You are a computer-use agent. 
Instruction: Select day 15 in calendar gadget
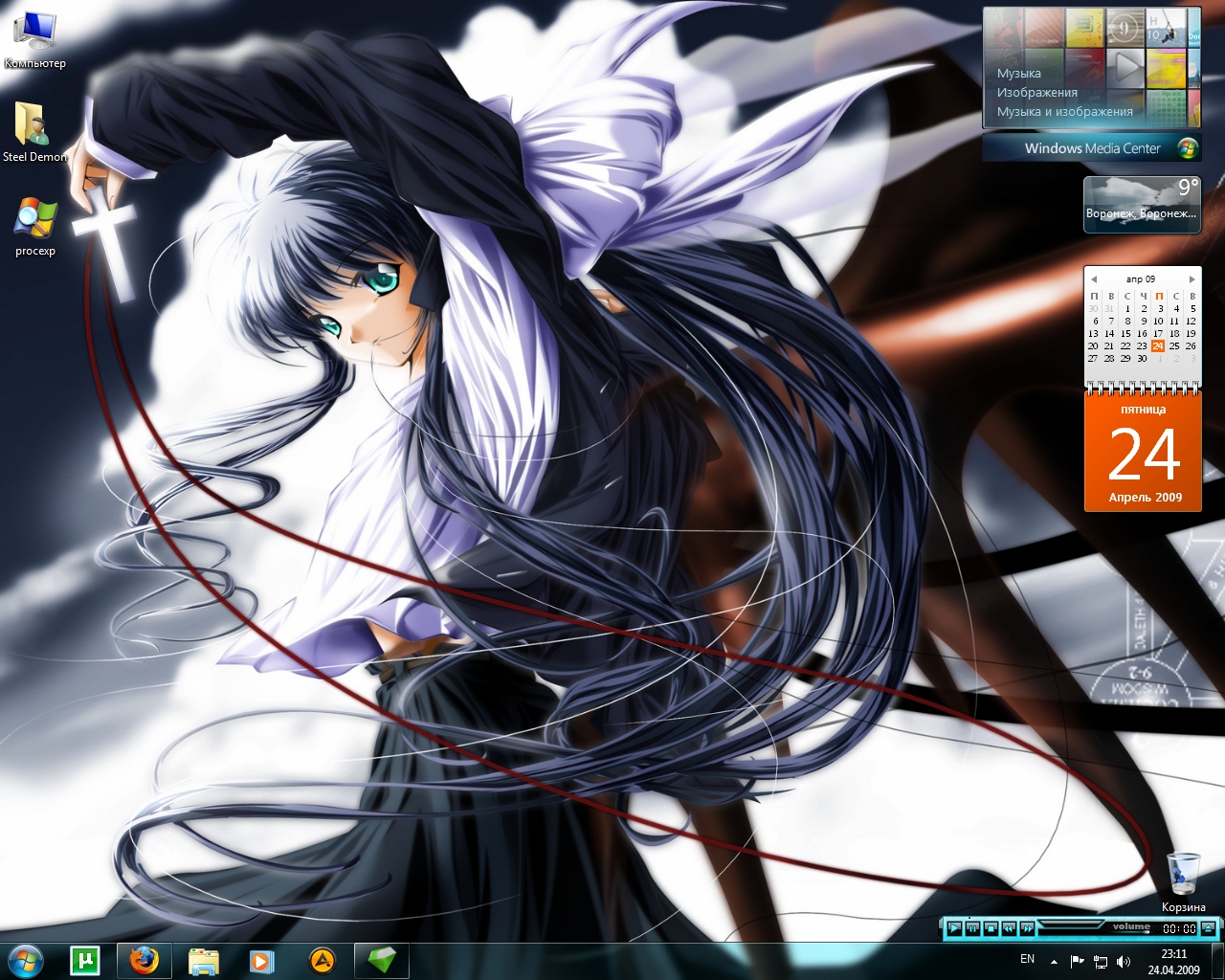[x=1125, y=333]
